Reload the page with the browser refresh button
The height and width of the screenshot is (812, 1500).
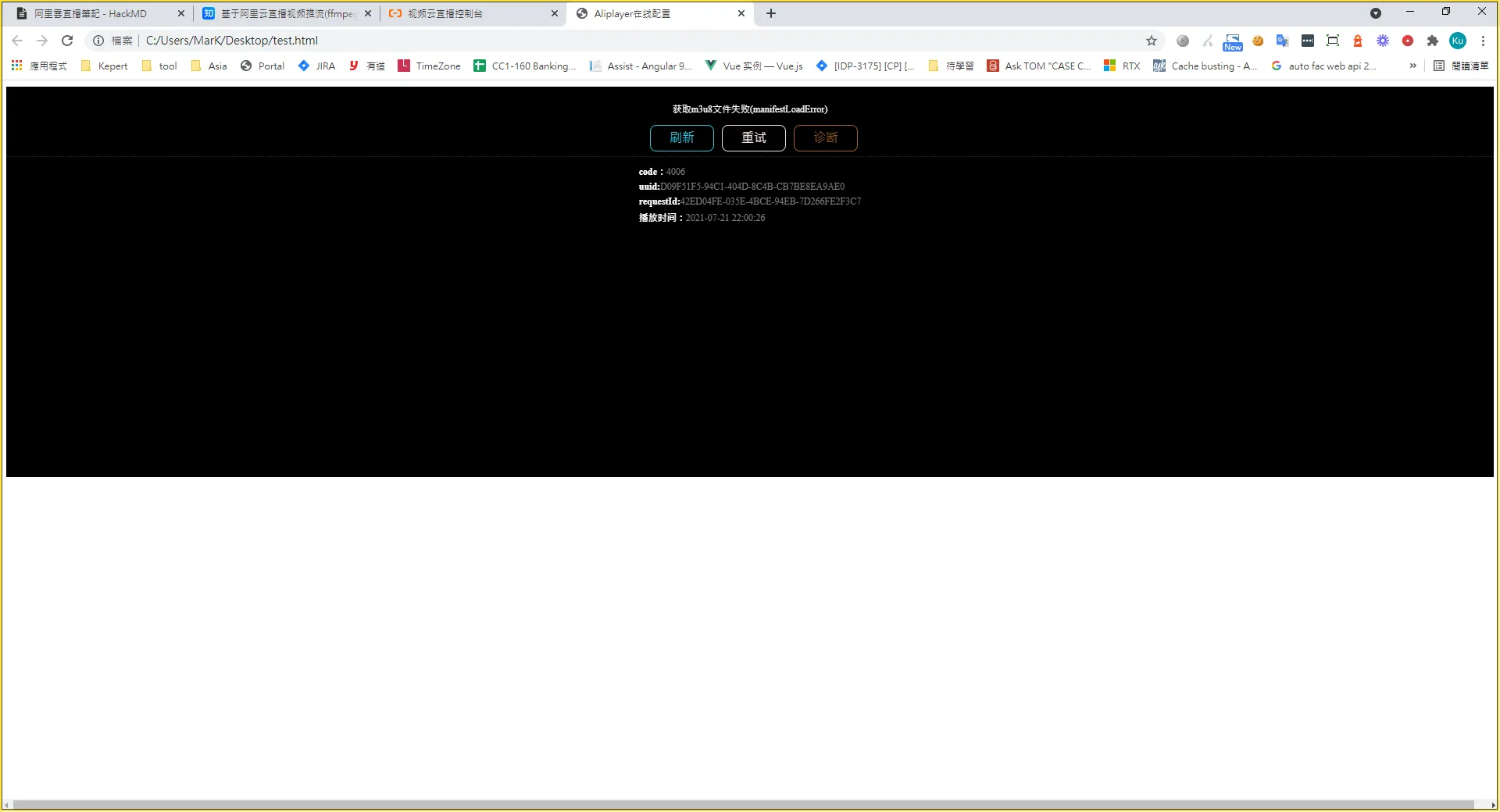coord(67,41)
